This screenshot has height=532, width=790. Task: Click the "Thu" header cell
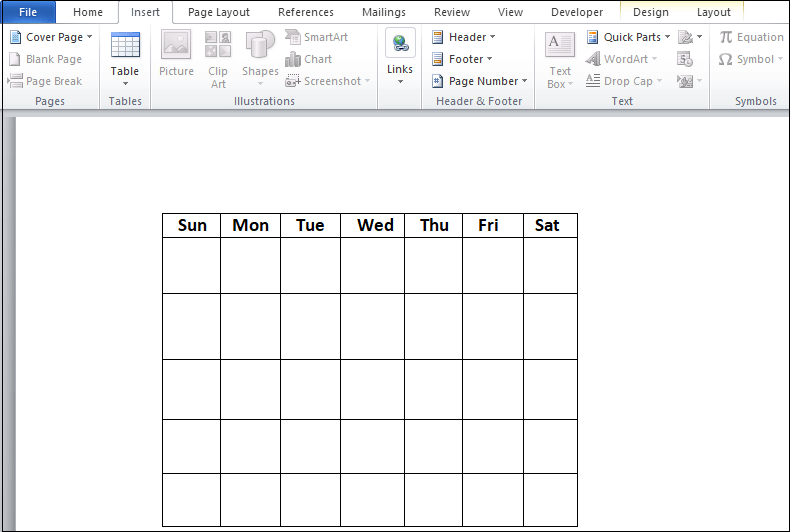click(433, 225)
